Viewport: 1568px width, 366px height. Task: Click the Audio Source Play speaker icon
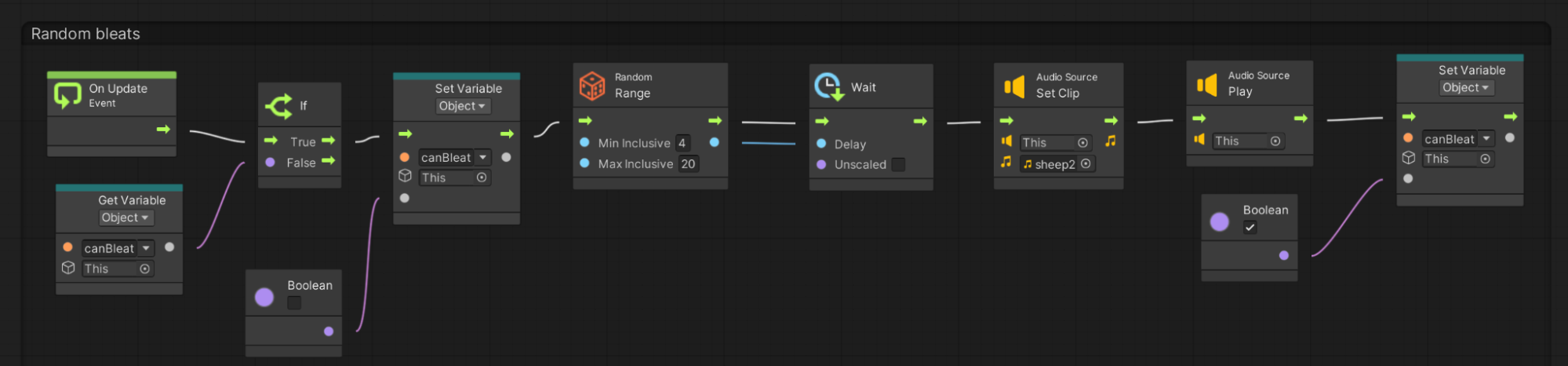(x=1206, y=84)
